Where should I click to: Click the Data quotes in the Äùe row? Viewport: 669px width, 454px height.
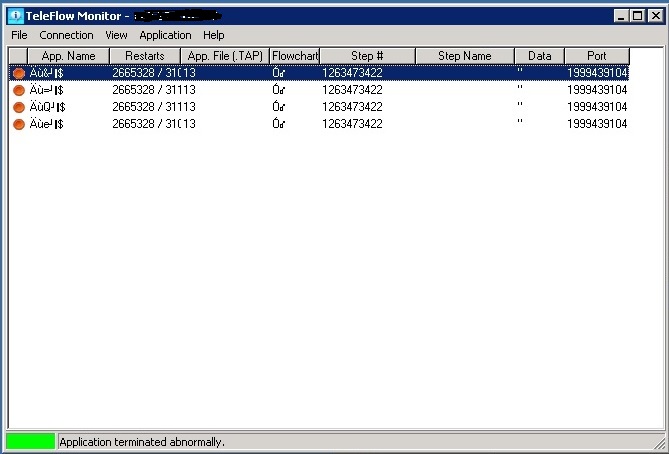[520, 122]
